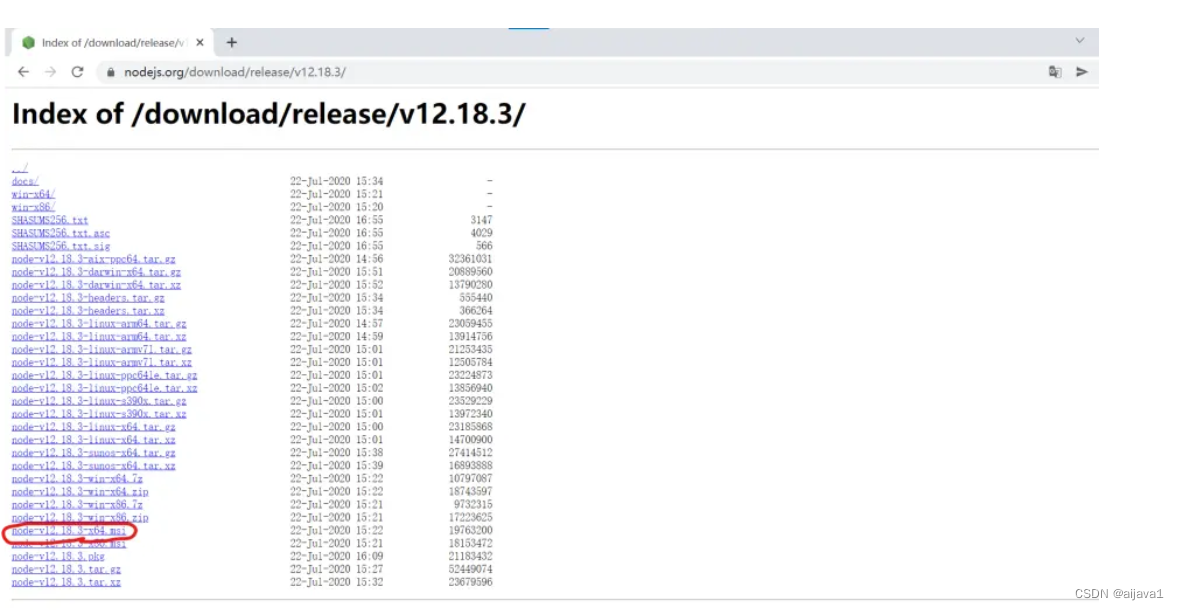Download node-v12.18.3-headers.tar.gz
1179x610 pixels.
[x=88, y=298]
